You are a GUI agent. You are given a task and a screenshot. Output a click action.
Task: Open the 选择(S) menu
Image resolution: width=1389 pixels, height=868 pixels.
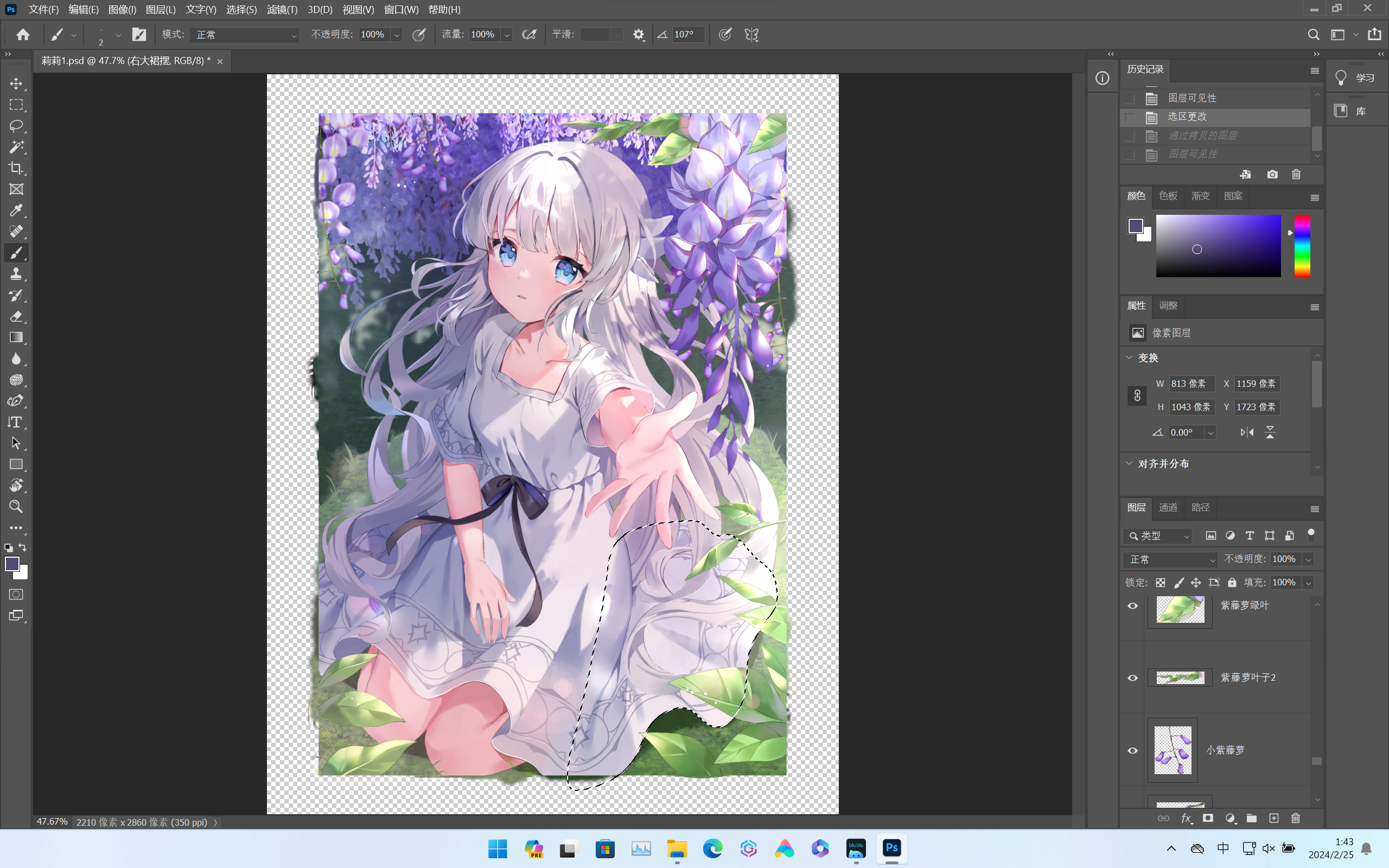pyautogui.click(x=241, y=10)
